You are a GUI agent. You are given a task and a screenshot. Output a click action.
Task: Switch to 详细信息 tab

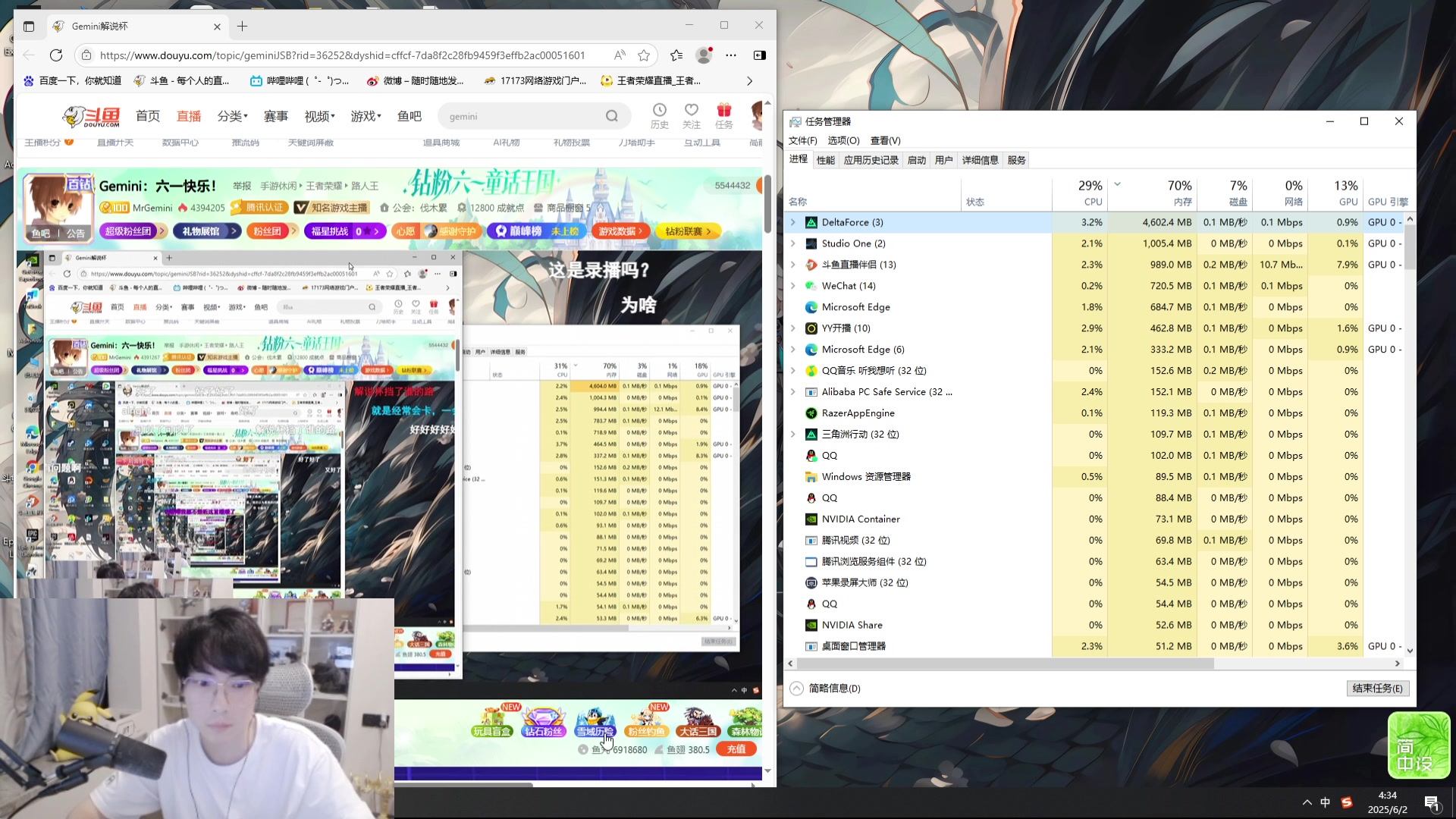coord(980,160)
